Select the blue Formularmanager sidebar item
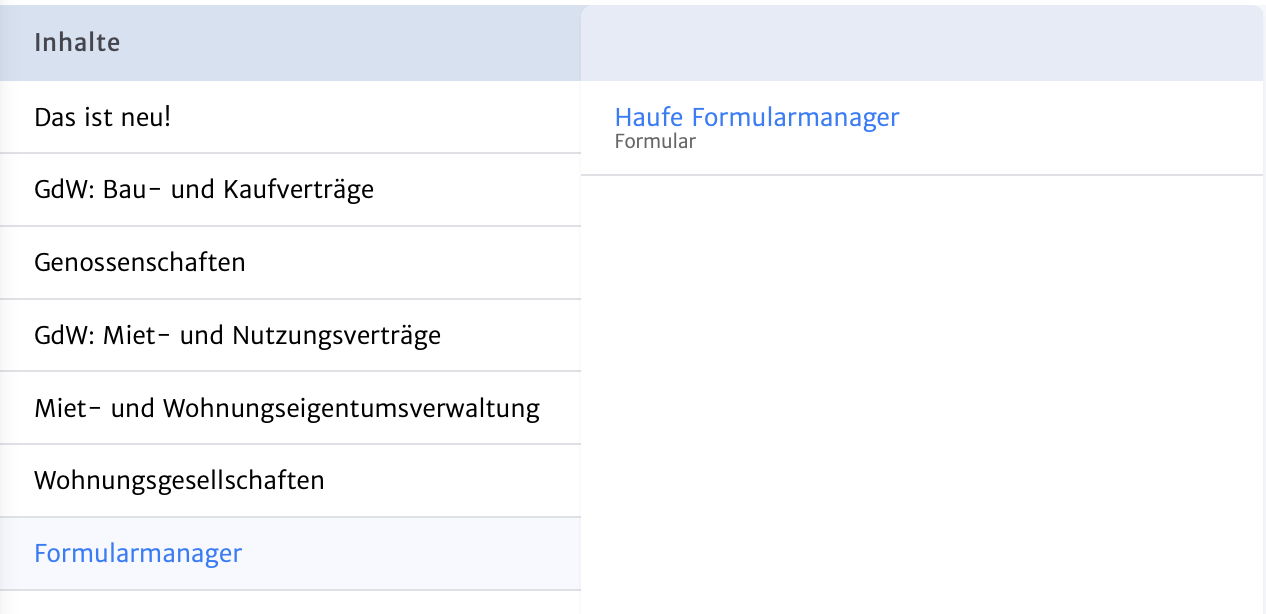The height and width of the screenshot is (614, 1266). 138,553
